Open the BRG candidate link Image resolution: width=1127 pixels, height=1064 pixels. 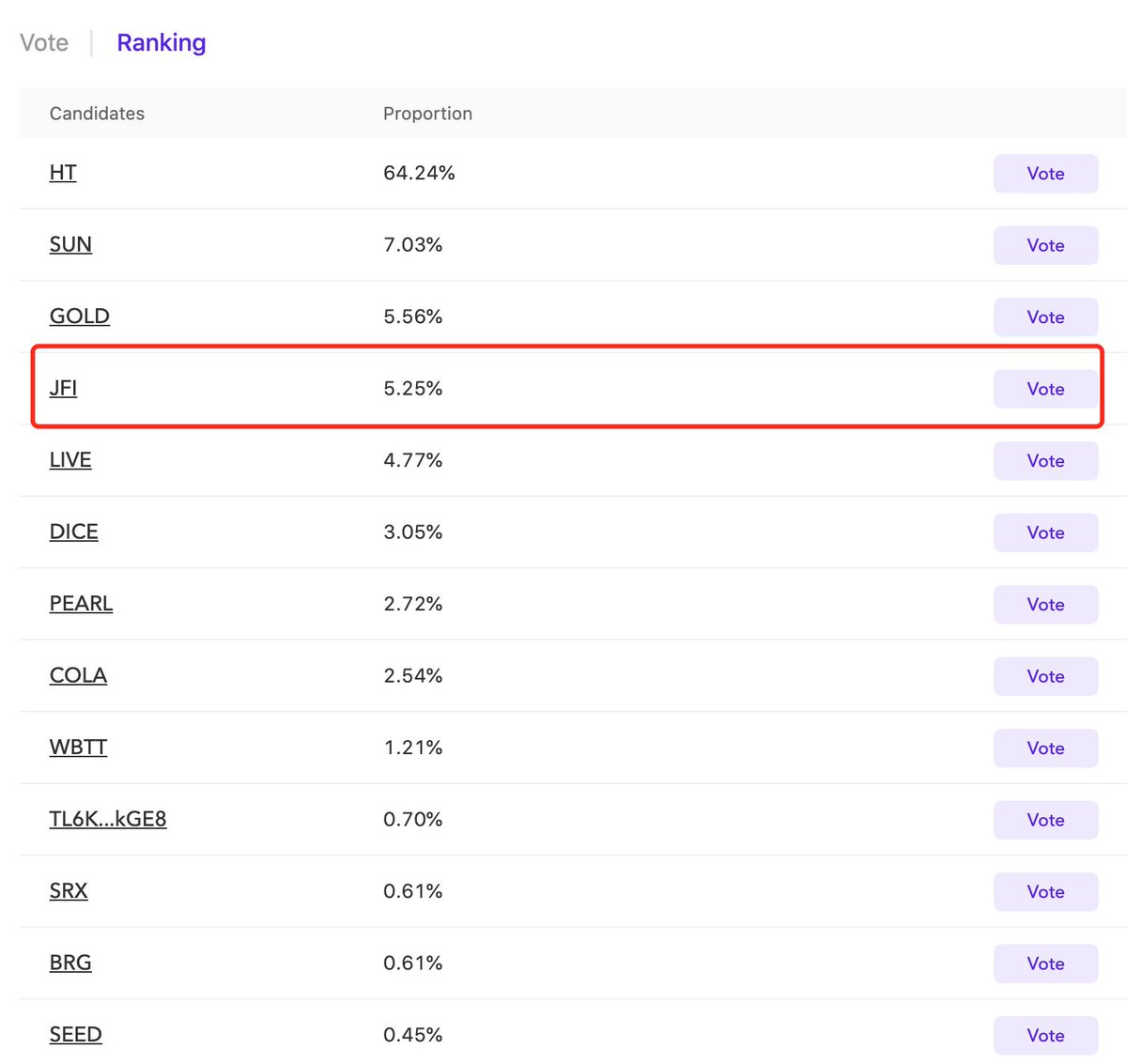(70, 963)
